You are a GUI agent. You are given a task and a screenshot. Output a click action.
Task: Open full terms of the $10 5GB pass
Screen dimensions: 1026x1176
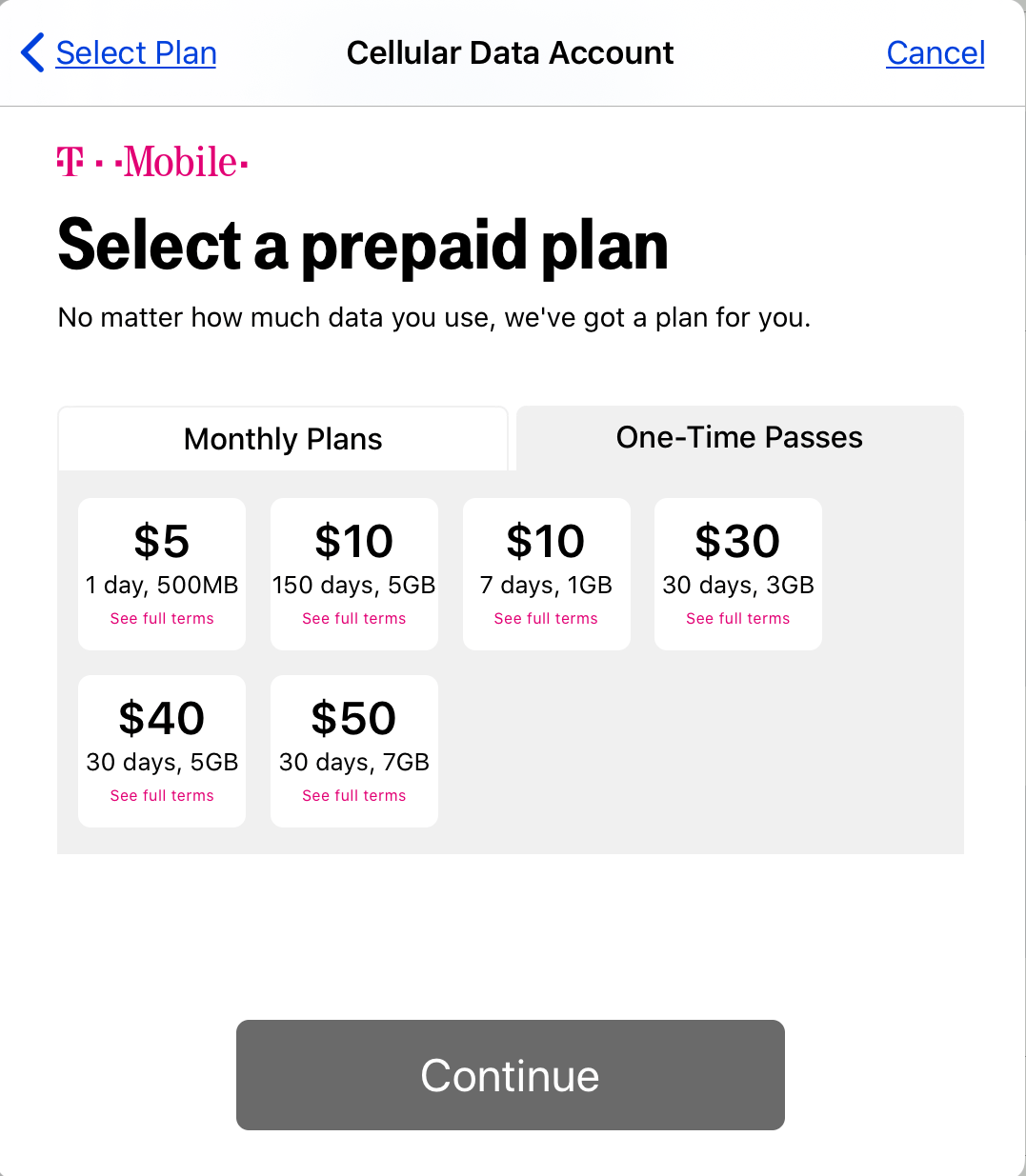tap(353, 618)
